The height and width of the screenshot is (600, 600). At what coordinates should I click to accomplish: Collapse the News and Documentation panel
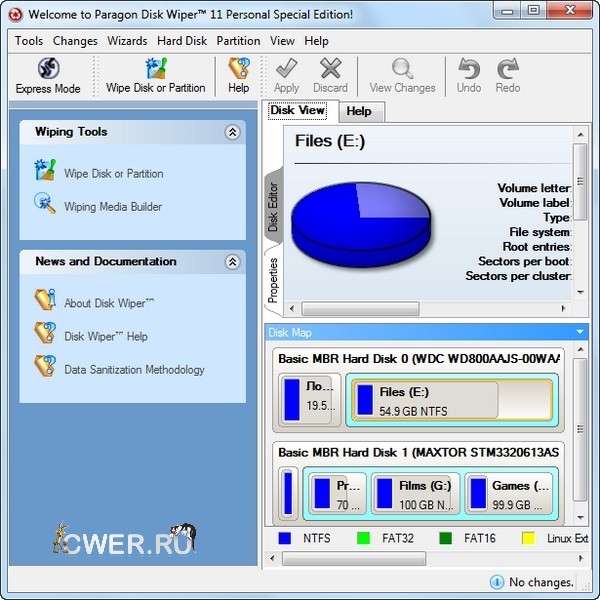click(x=232, y=262)
